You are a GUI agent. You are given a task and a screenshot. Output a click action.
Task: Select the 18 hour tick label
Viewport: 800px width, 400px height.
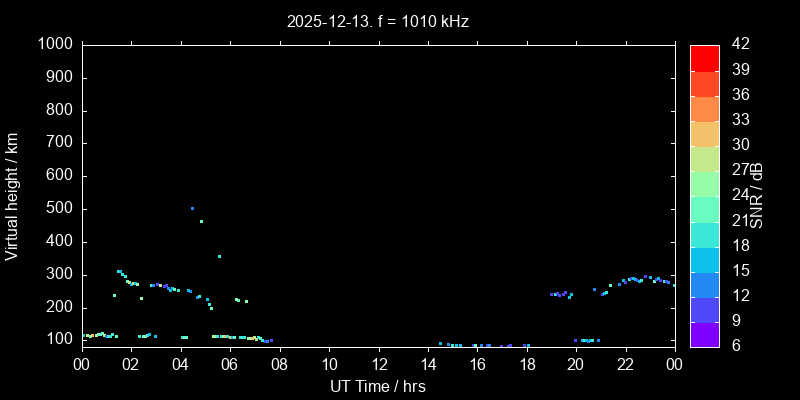point(526,364)
